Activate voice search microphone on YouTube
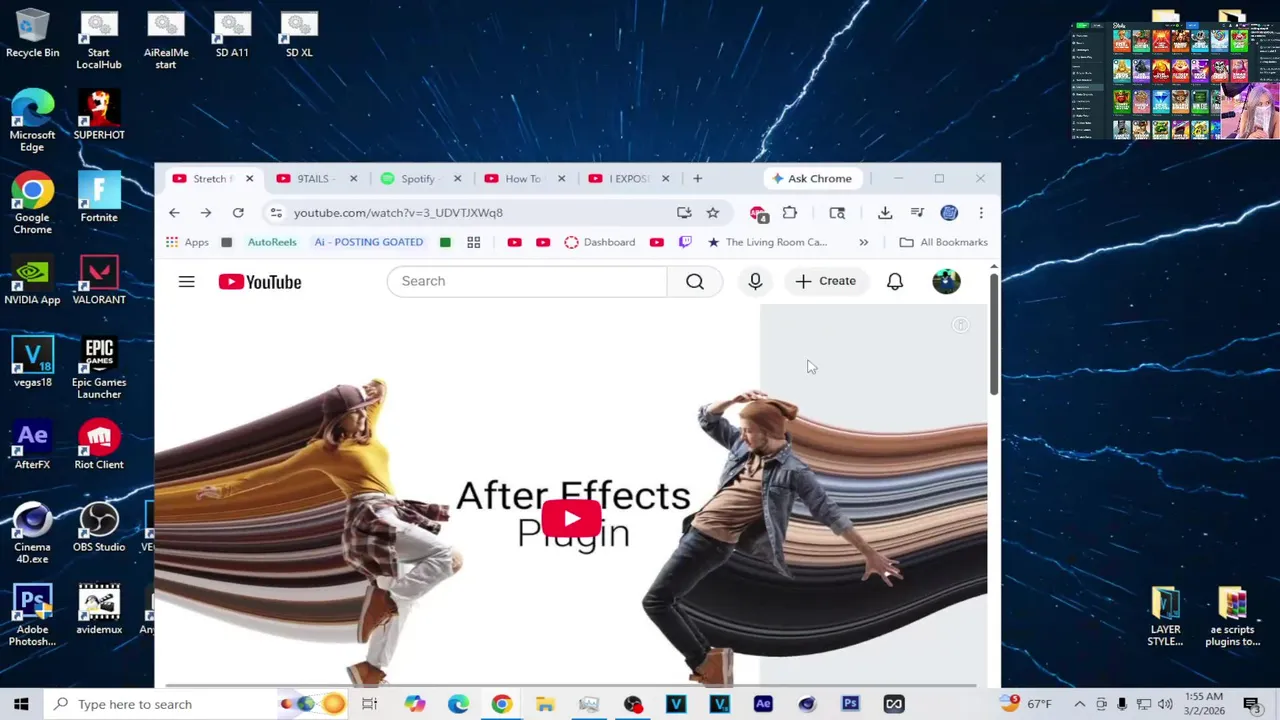1280x720 pixels. pyautogui.click(x=755, y=281)
